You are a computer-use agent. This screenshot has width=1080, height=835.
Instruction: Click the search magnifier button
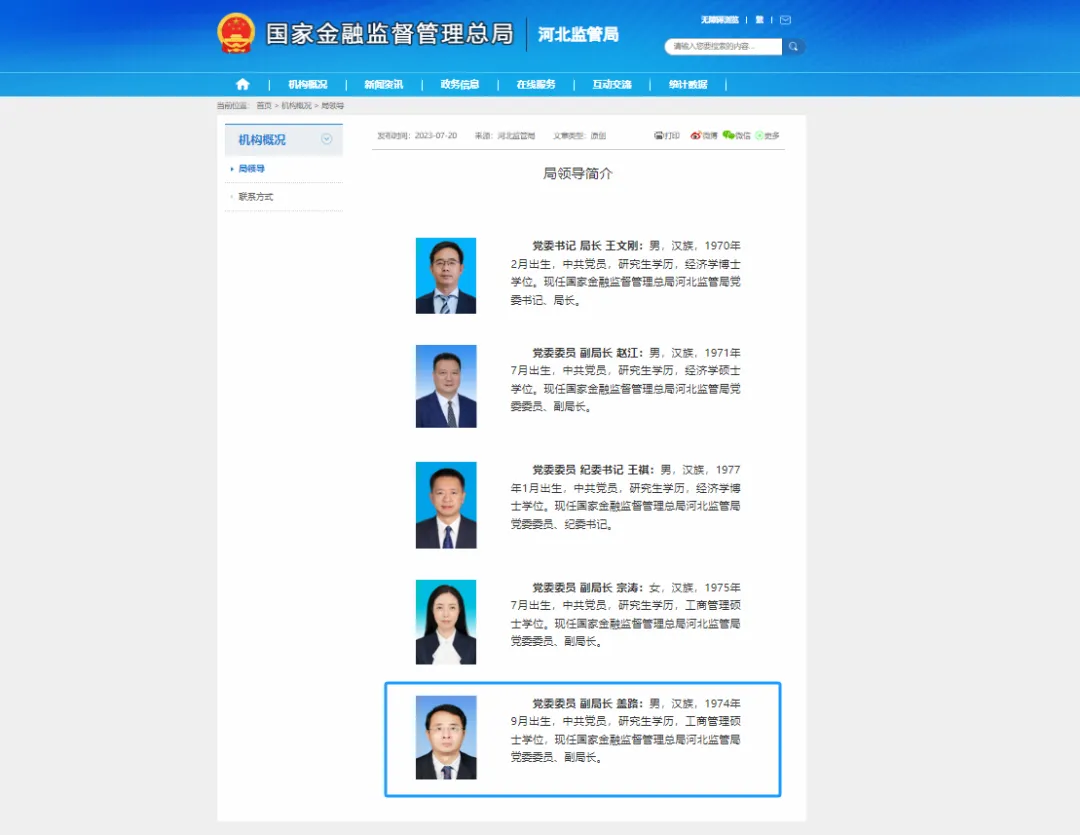point(793,46)
